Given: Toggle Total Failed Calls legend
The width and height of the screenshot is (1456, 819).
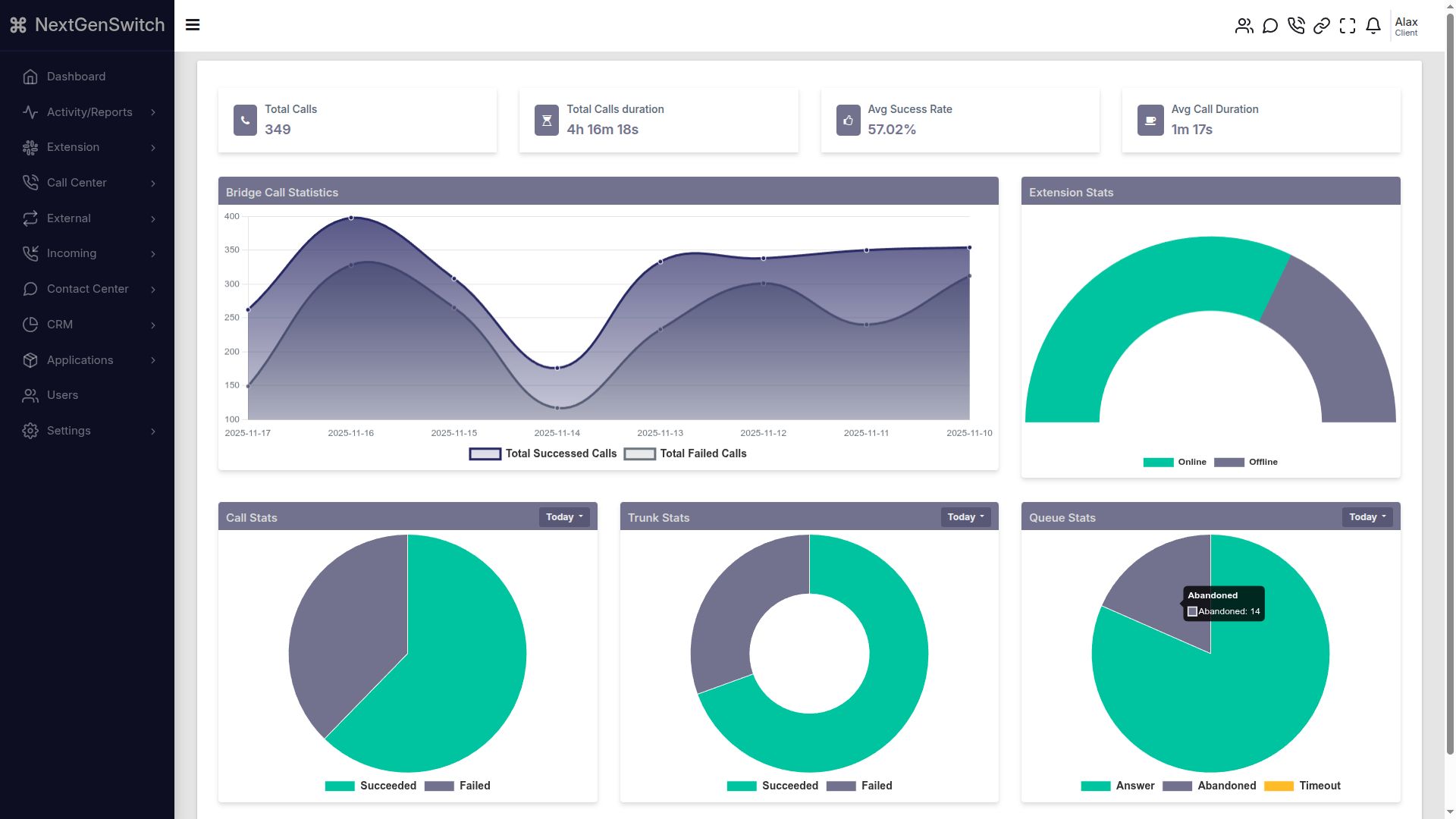Looking at the screenshot, I should pos(686,453).
